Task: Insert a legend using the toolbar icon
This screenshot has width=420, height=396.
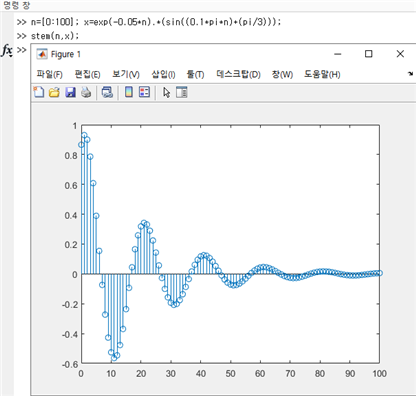Action: pyautogui.click(x=144, y=92)
